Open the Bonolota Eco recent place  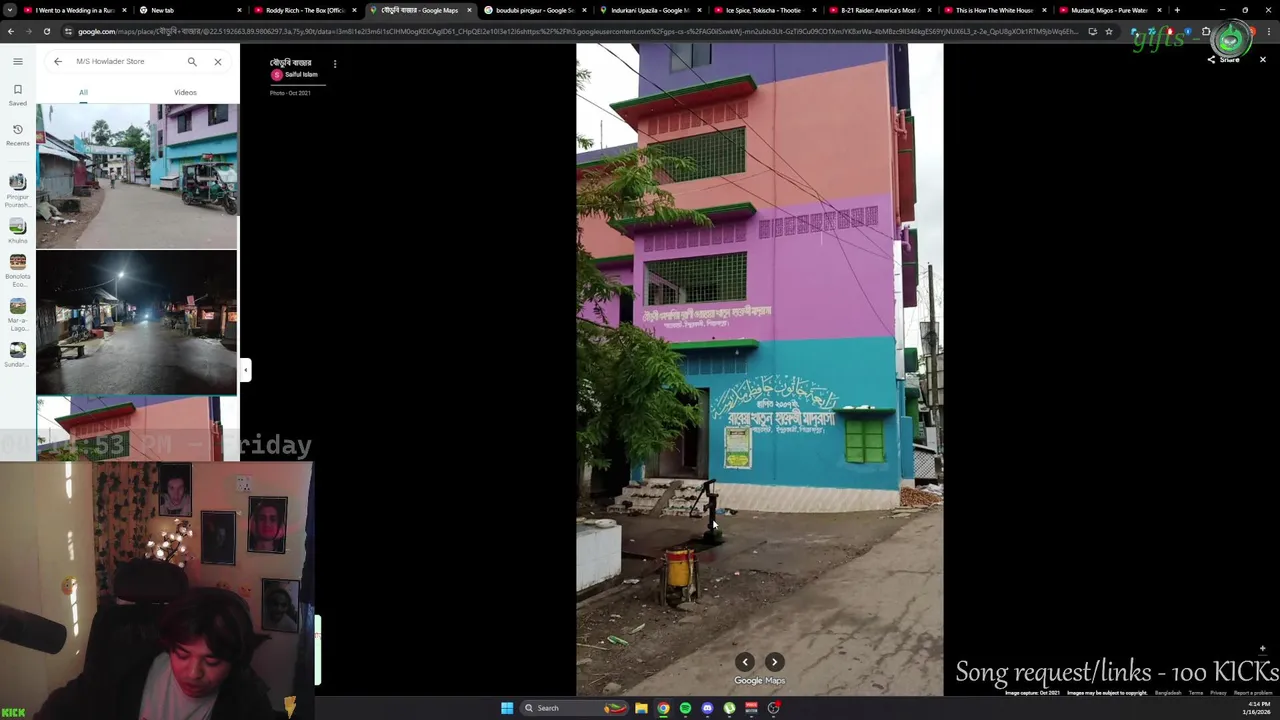(17, 271)
